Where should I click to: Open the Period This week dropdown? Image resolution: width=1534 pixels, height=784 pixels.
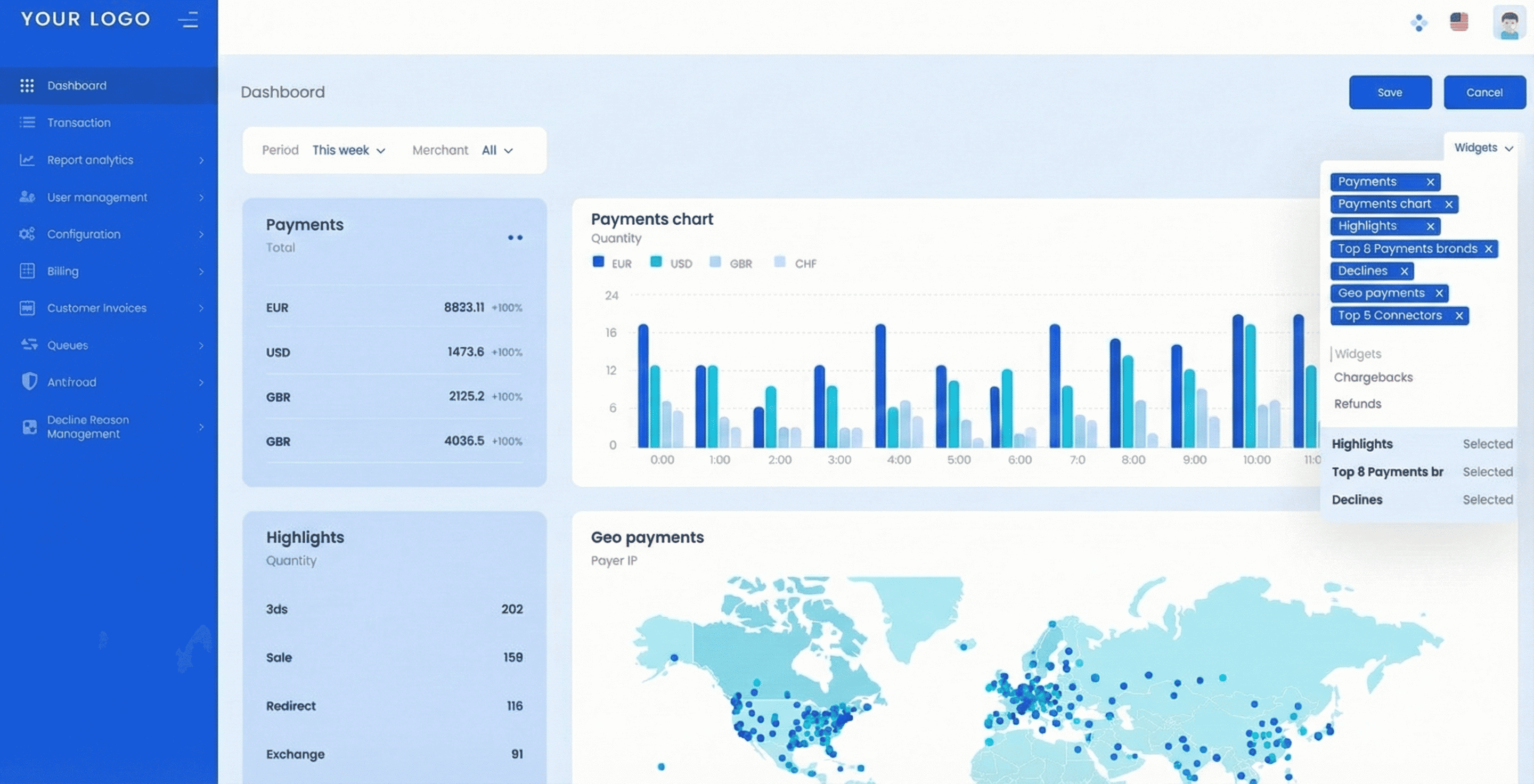point(349,150)
